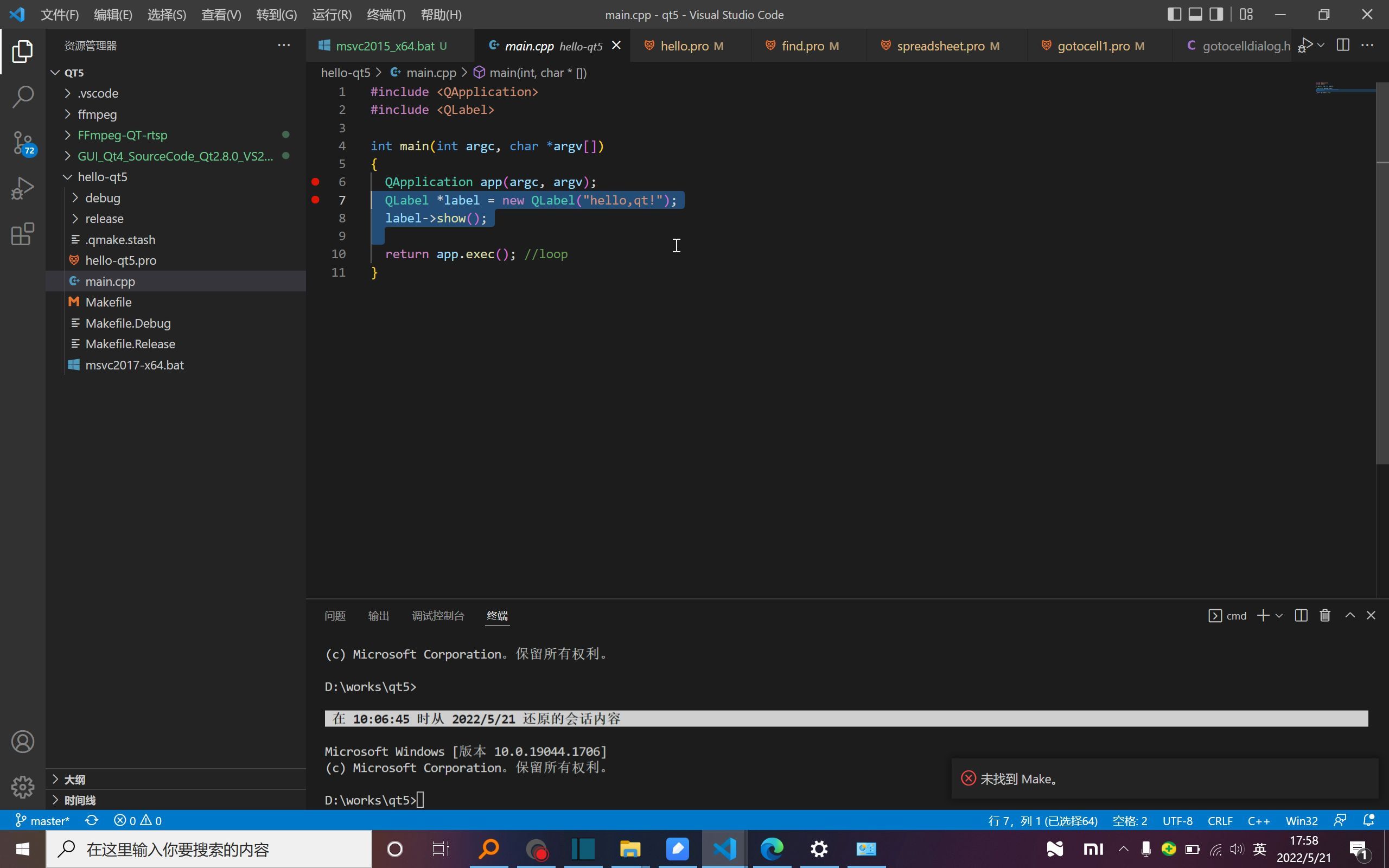1389x868 pixels.
Task: Click the Manage gear icon
Action: pyautogui.click(x=22, y=787)
